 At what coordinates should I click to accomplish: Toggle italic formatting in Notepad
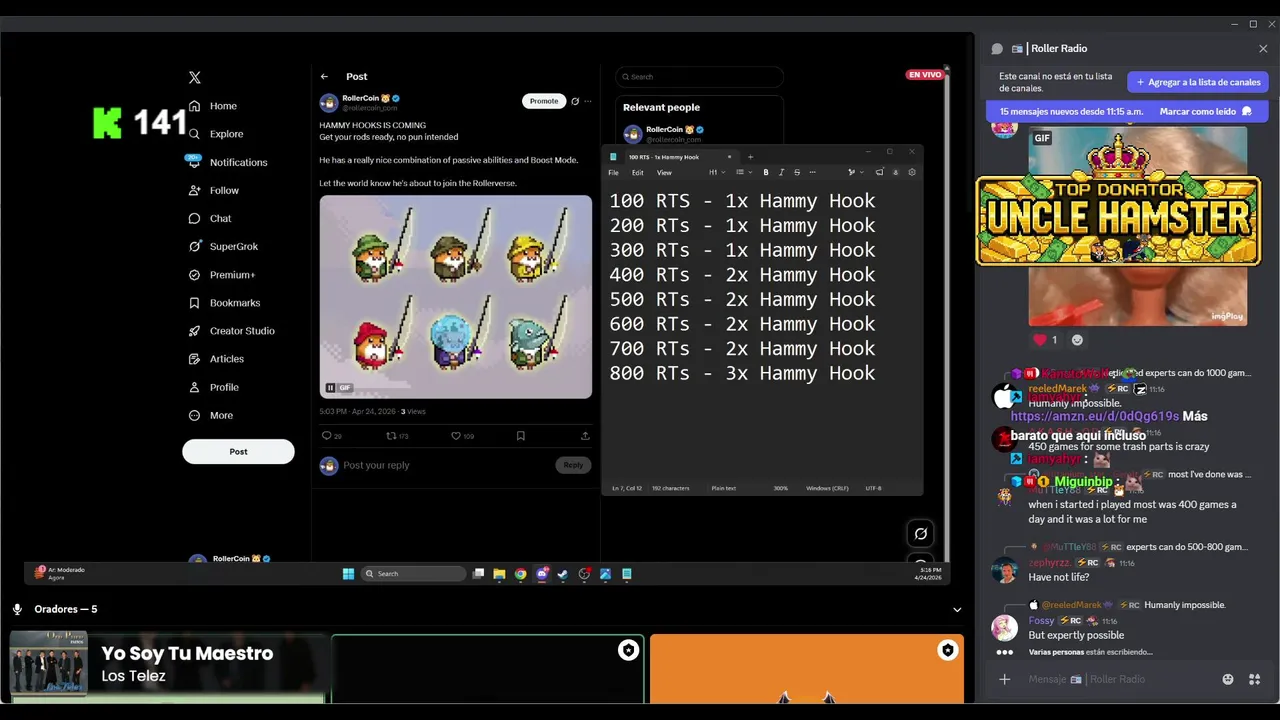click(x=781, y=172)
